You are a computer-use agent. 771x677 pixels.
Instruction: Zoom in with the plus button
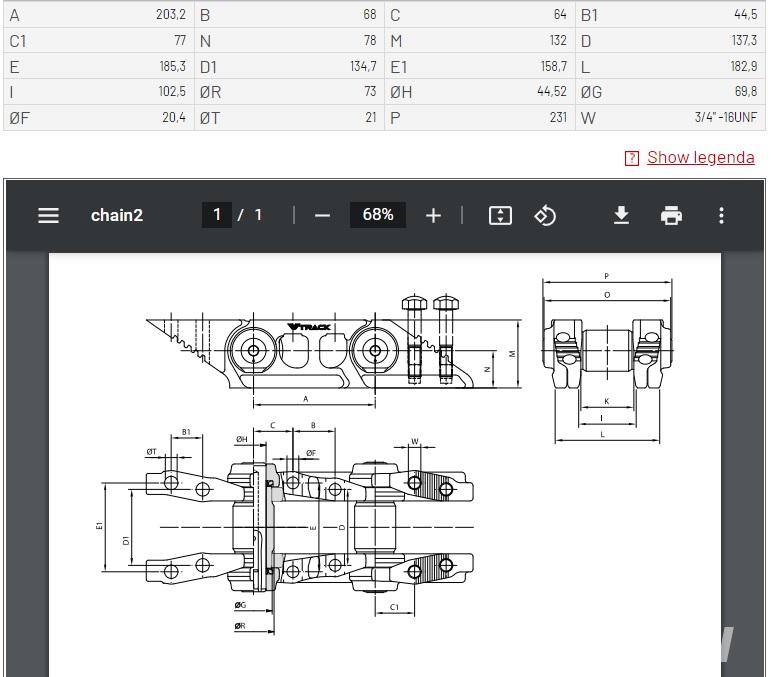coord(433,215)
